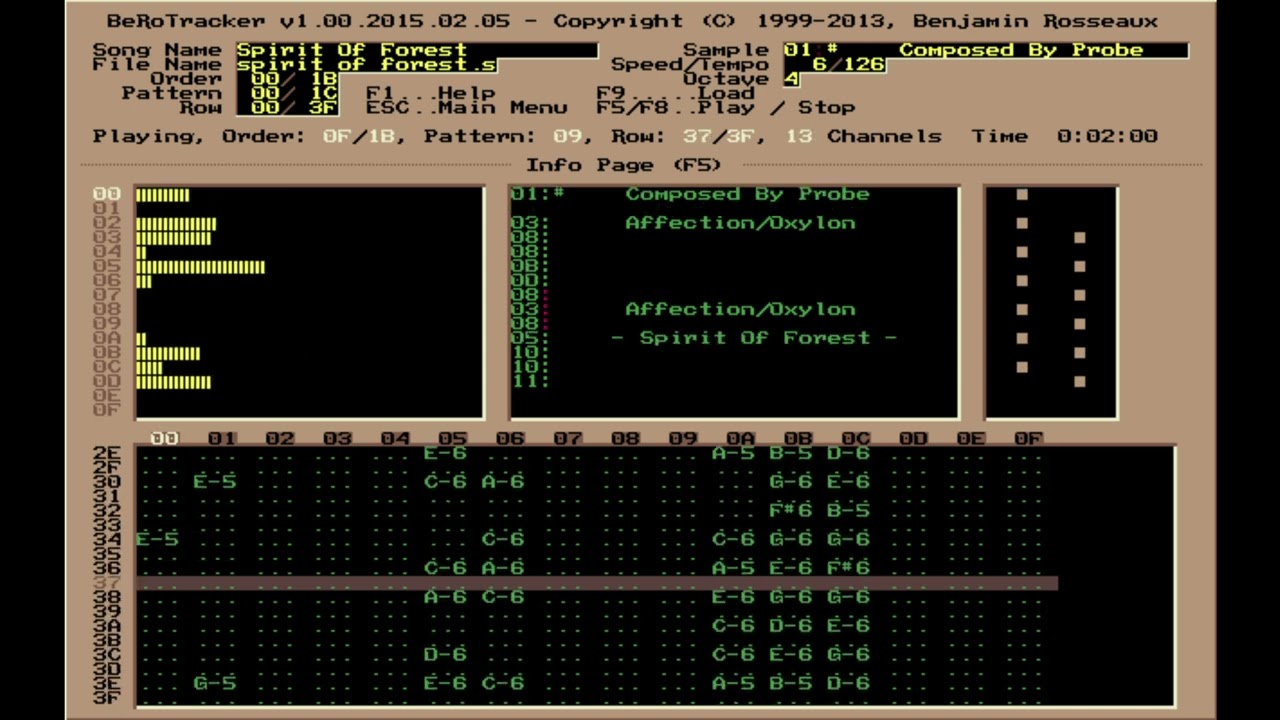Click the highlighted current row 37 bar

point(597,583)
